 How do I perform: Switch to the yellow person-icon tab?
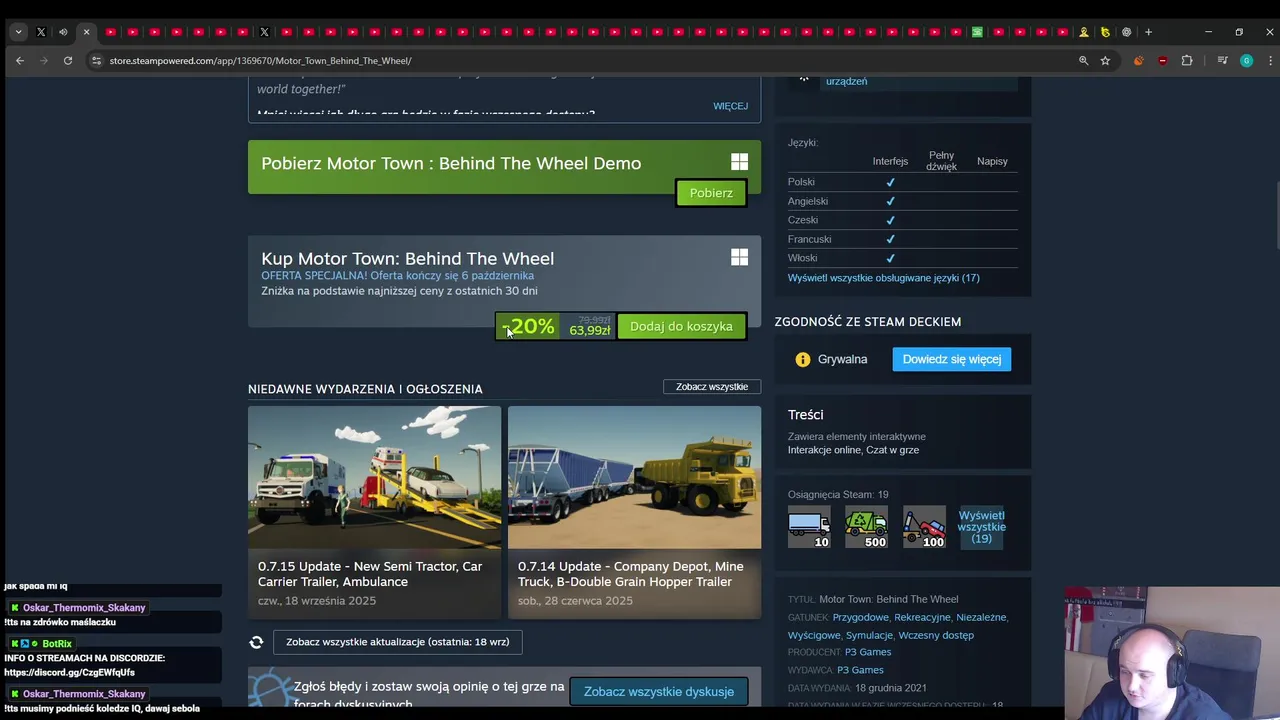coord(1083,32)
